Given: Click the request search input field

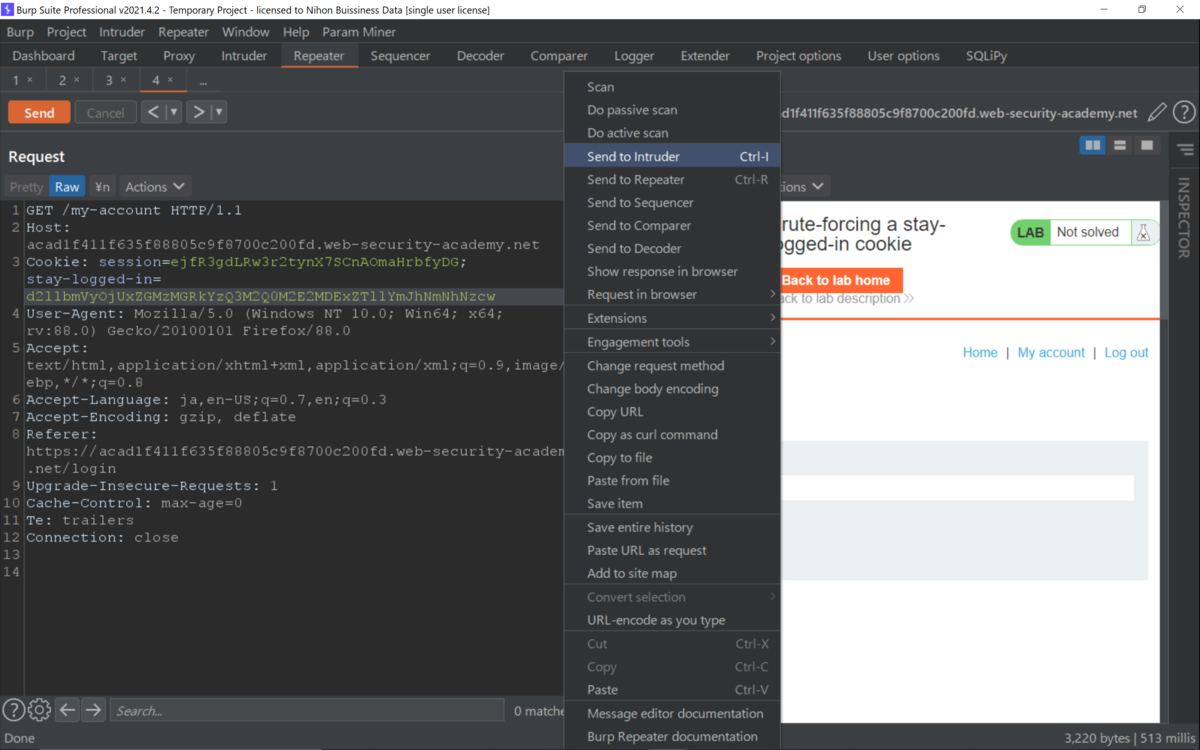Looking at the screenshot, I should 306,711.
